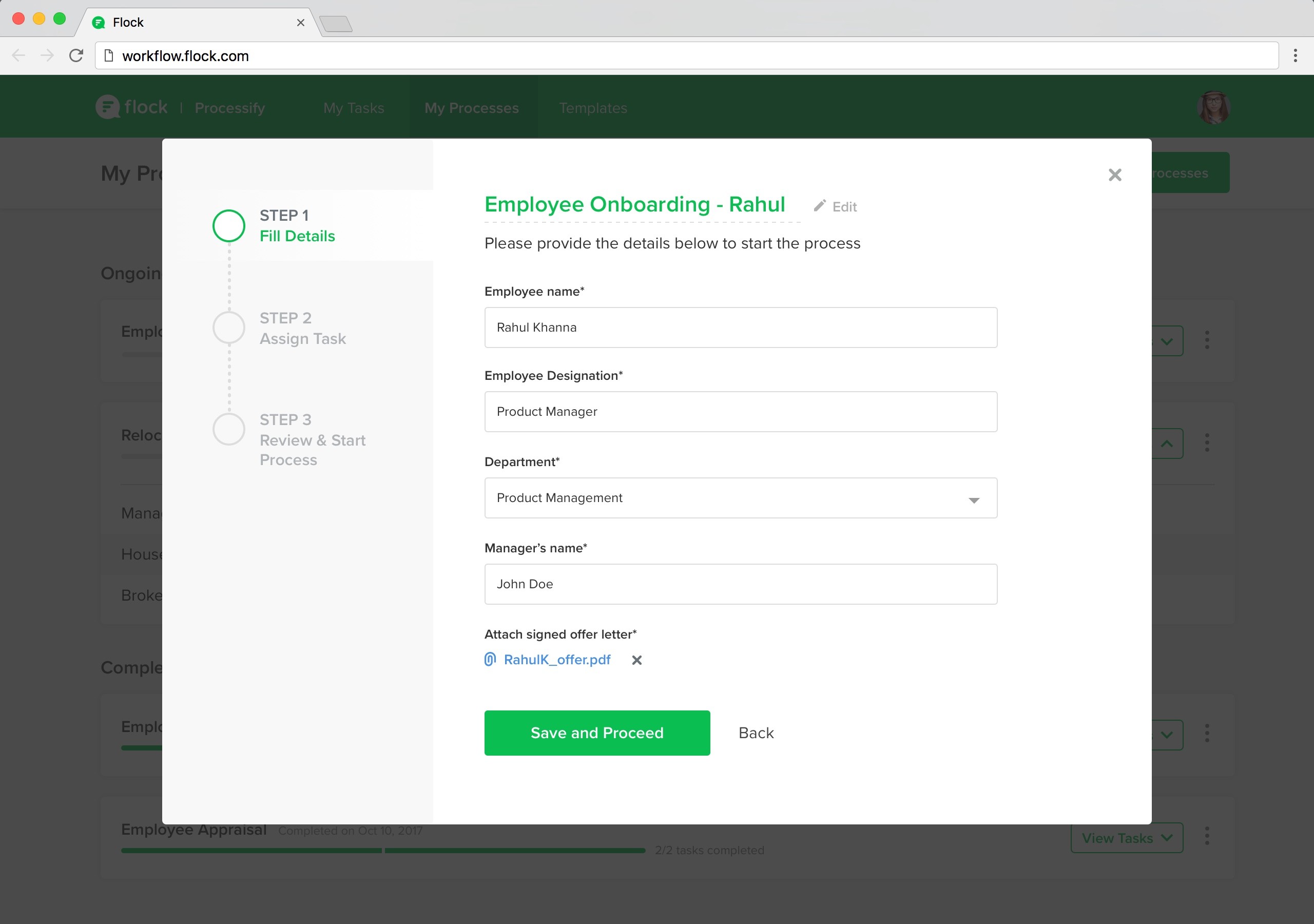
Task: Open the Templates tab
Action: coord(593,108)
